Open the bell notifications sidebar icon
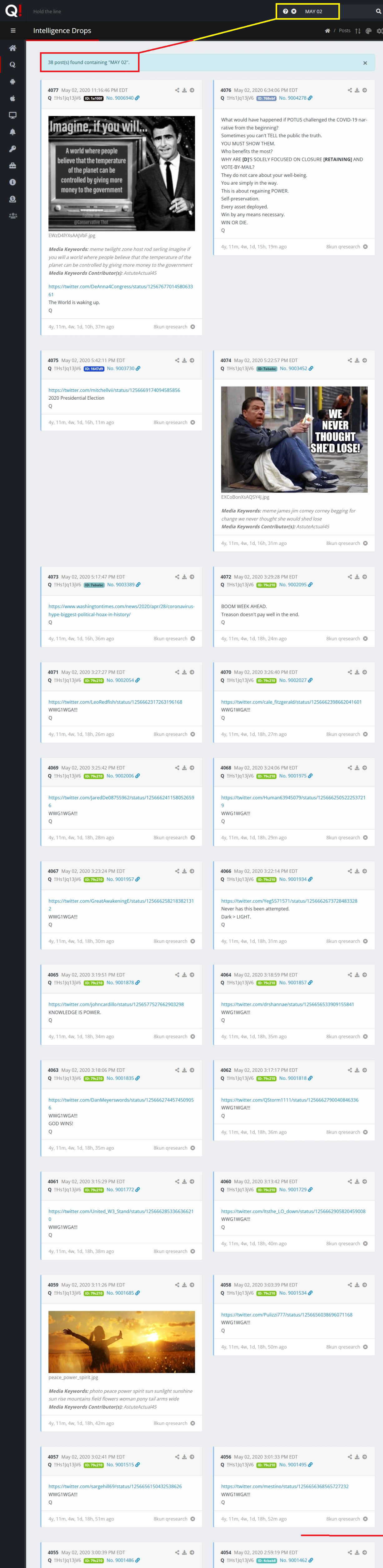The image size is (383, 1568). tap(13, 132)
